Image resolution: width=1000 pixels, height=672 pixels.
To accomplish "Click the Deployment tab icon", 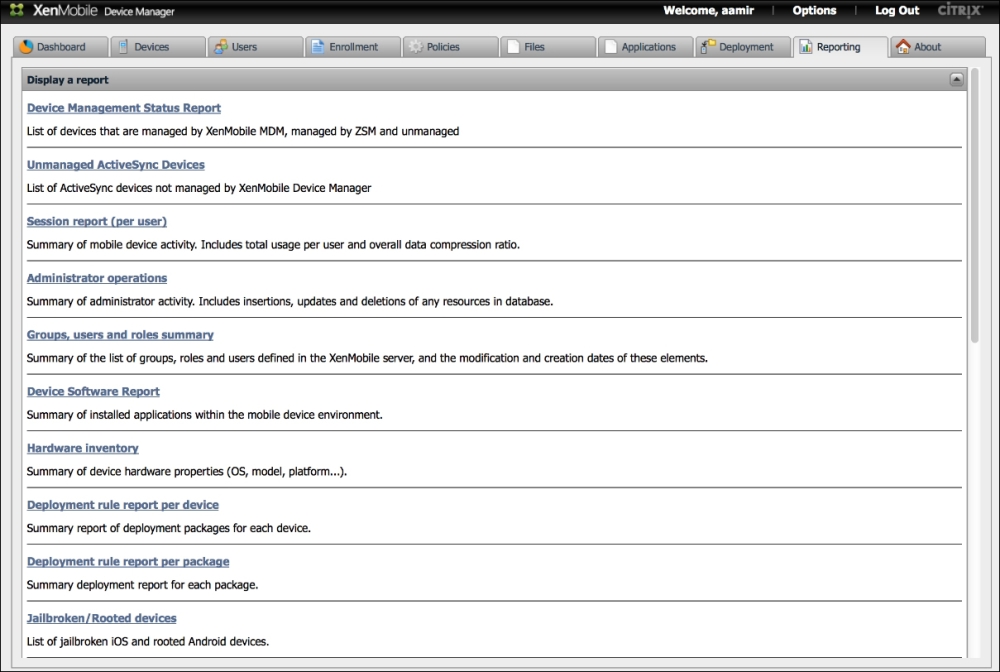I will [x=708, y=47].
